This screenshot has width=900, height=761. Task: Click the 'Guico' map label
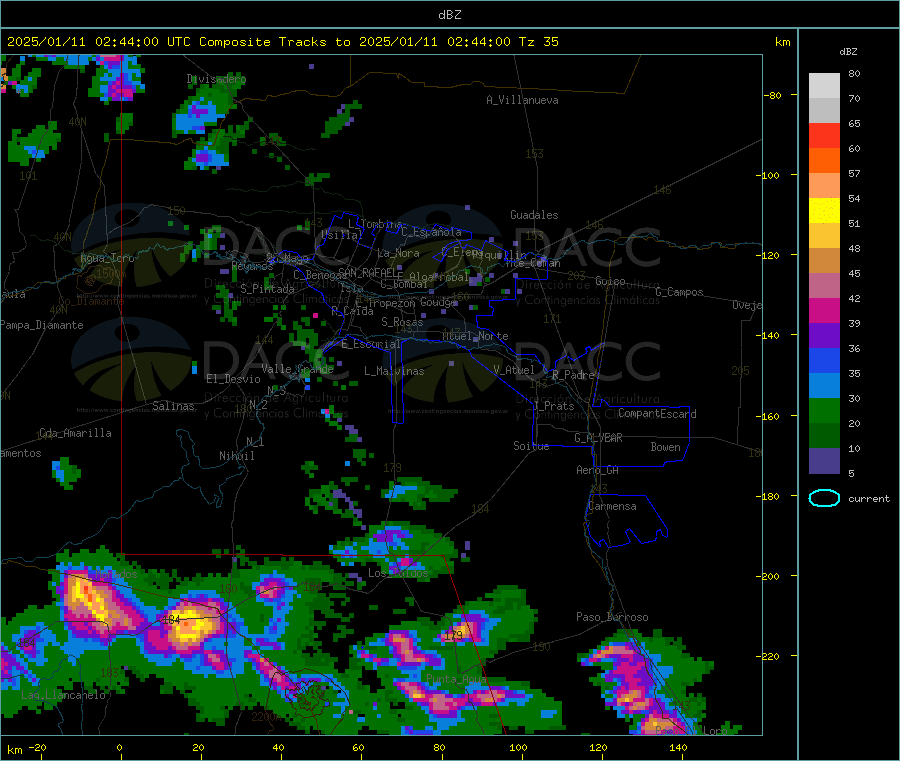610,281
